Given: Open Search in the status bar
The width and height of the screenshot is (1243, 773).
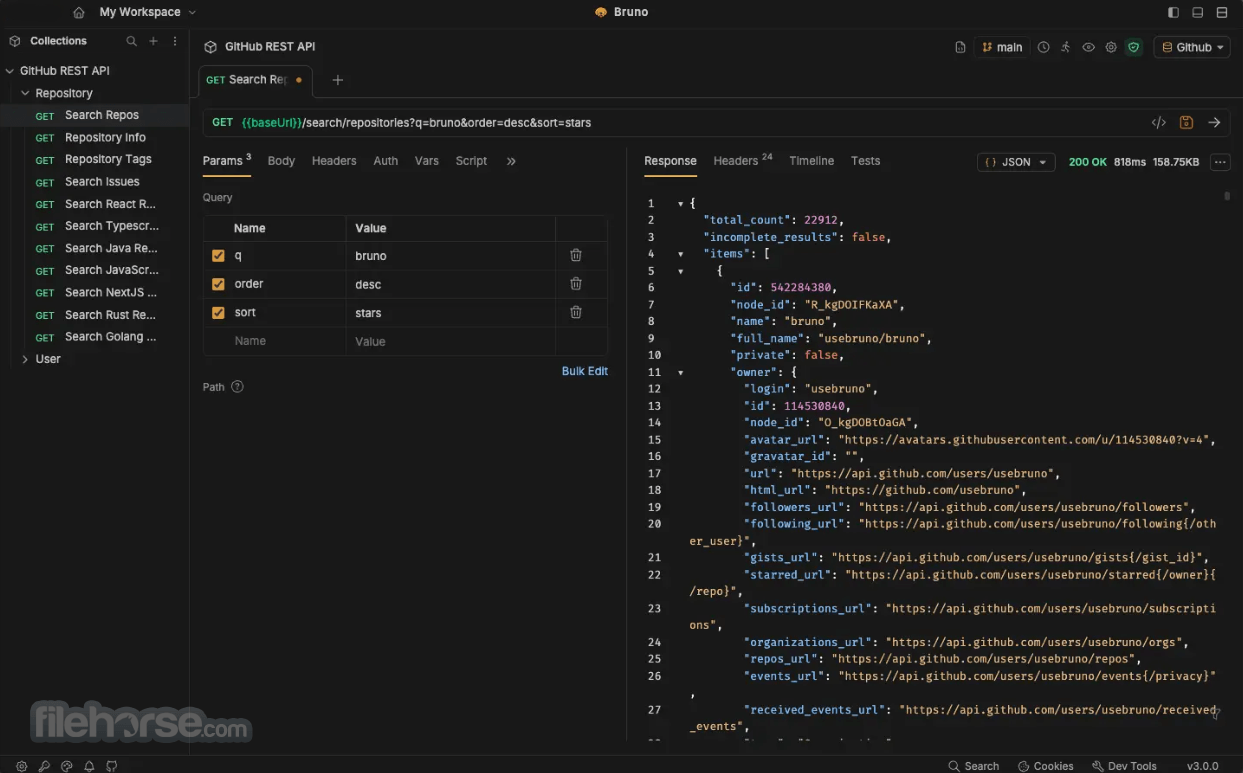Looking at the screenshot, I should [973, 766].
